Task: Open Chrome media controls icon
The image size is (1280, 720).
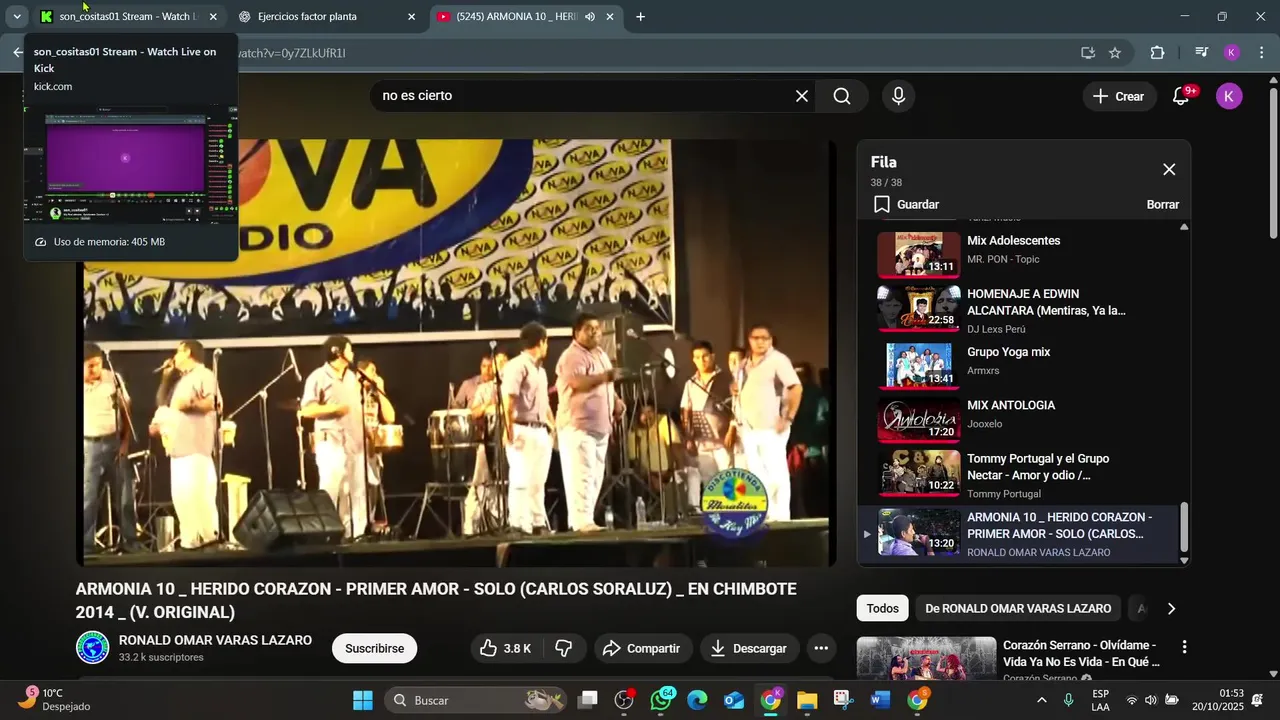Action: (x=1202, y=53)
